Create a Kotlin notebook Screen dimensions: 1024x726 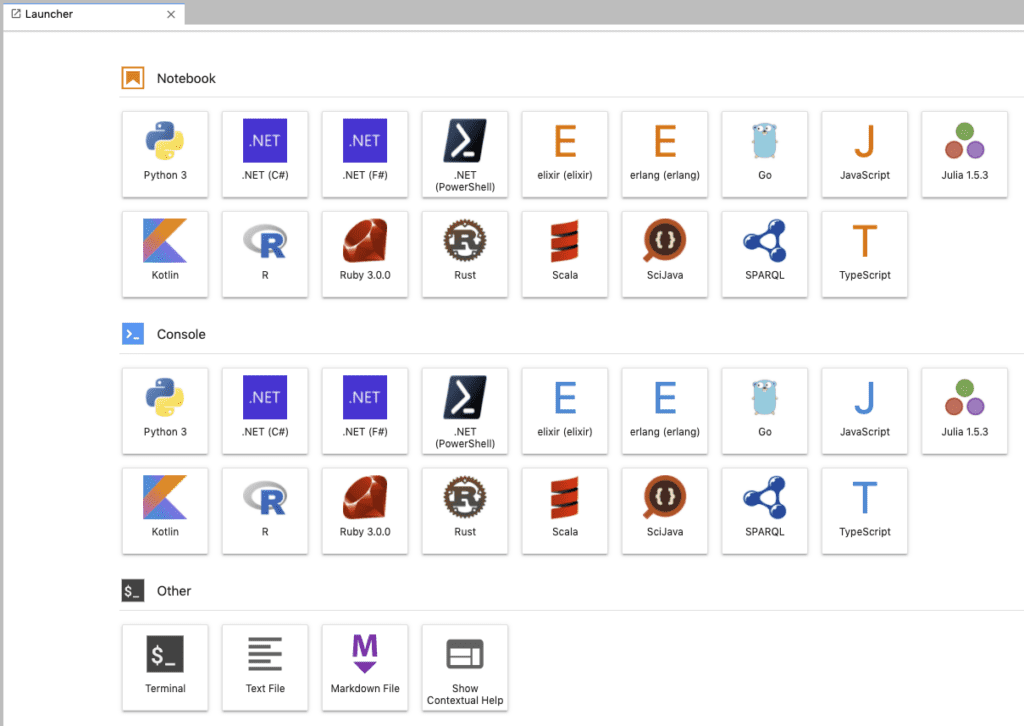tap(165, 254)
